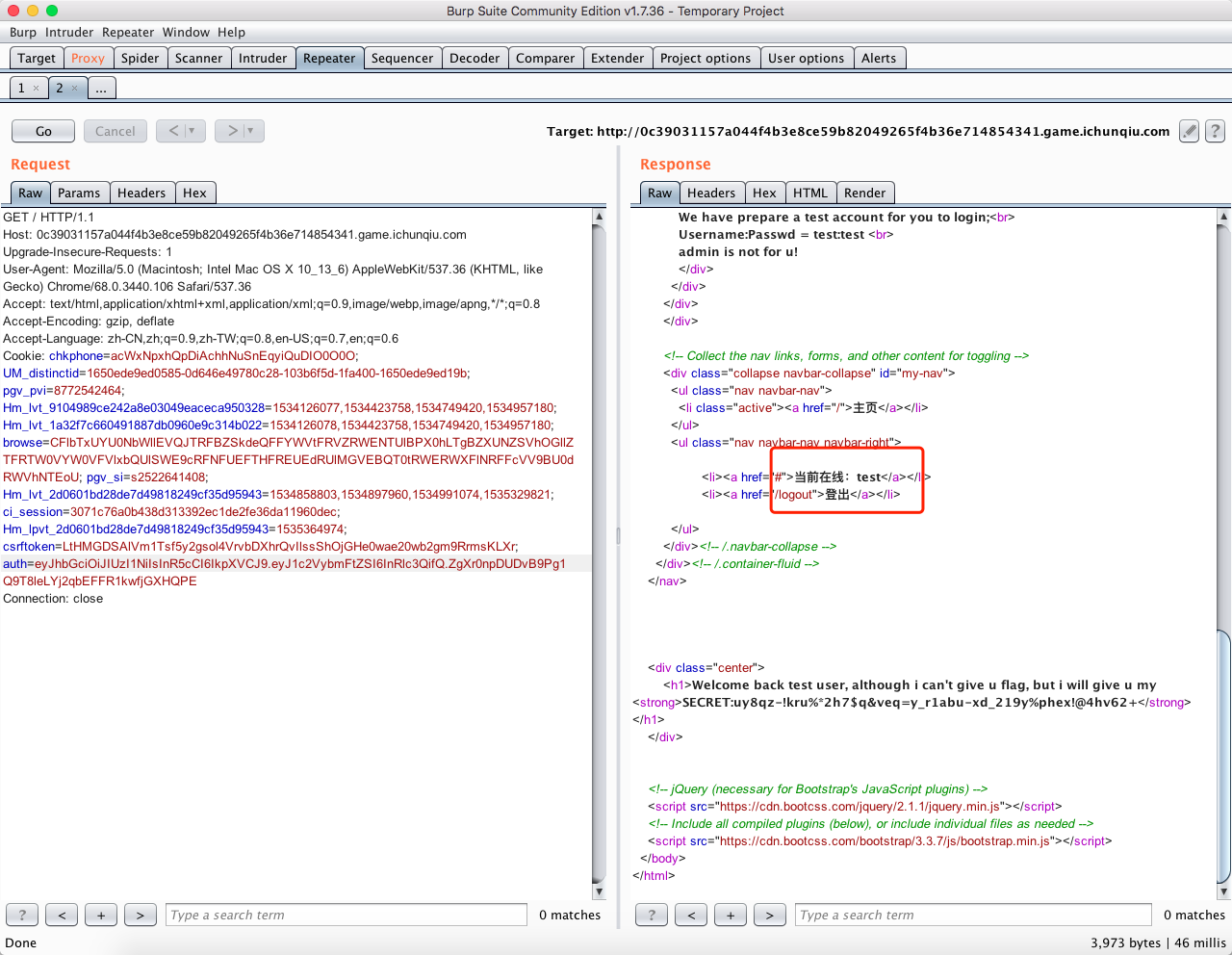This screenshot has width=1232, height=955.
Task: Click the response pane scrollbar thumb
Action: (x=1223, y=756)
